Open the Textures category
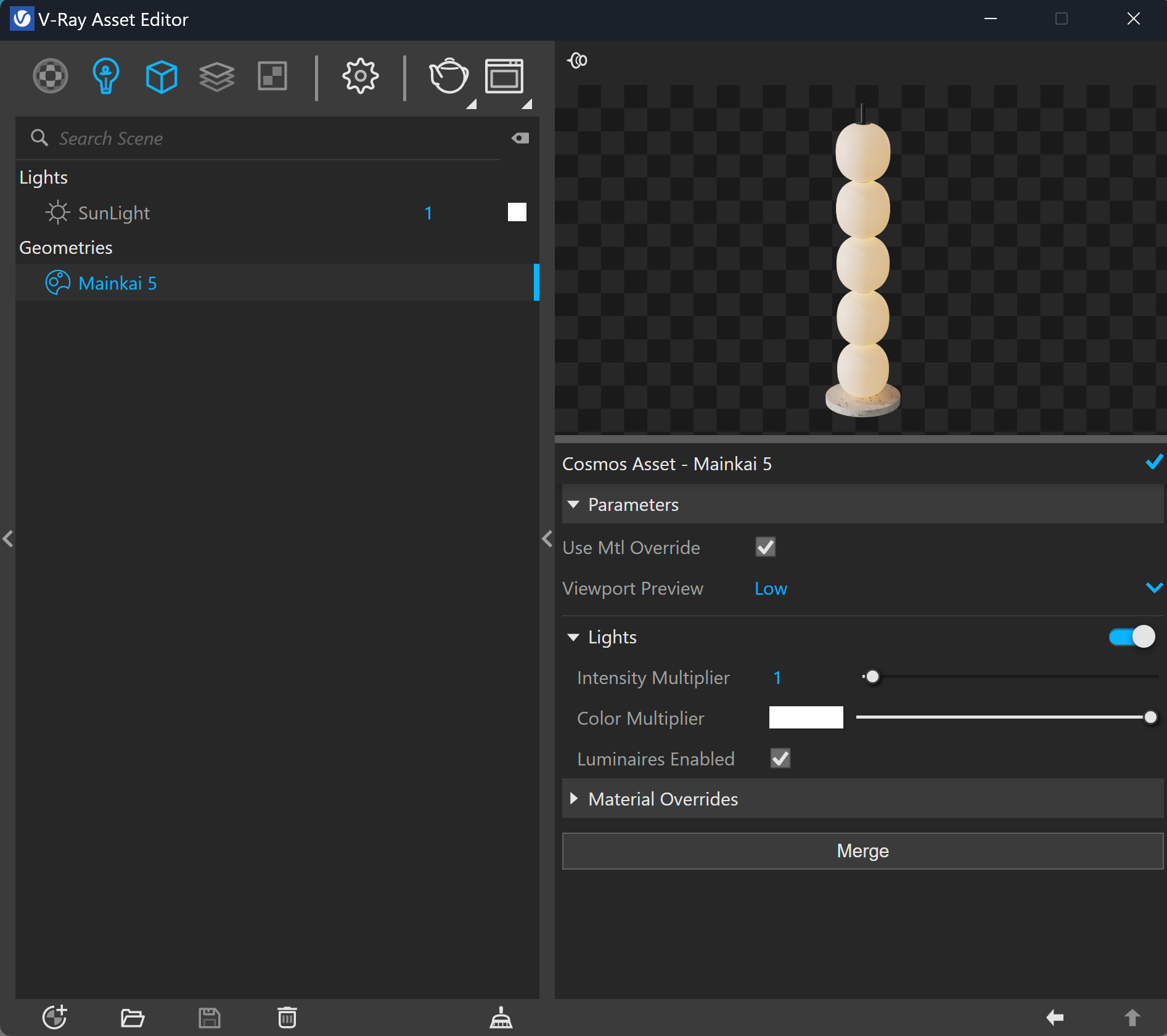Screen dimensions: 1167x1036 point(272,77)
